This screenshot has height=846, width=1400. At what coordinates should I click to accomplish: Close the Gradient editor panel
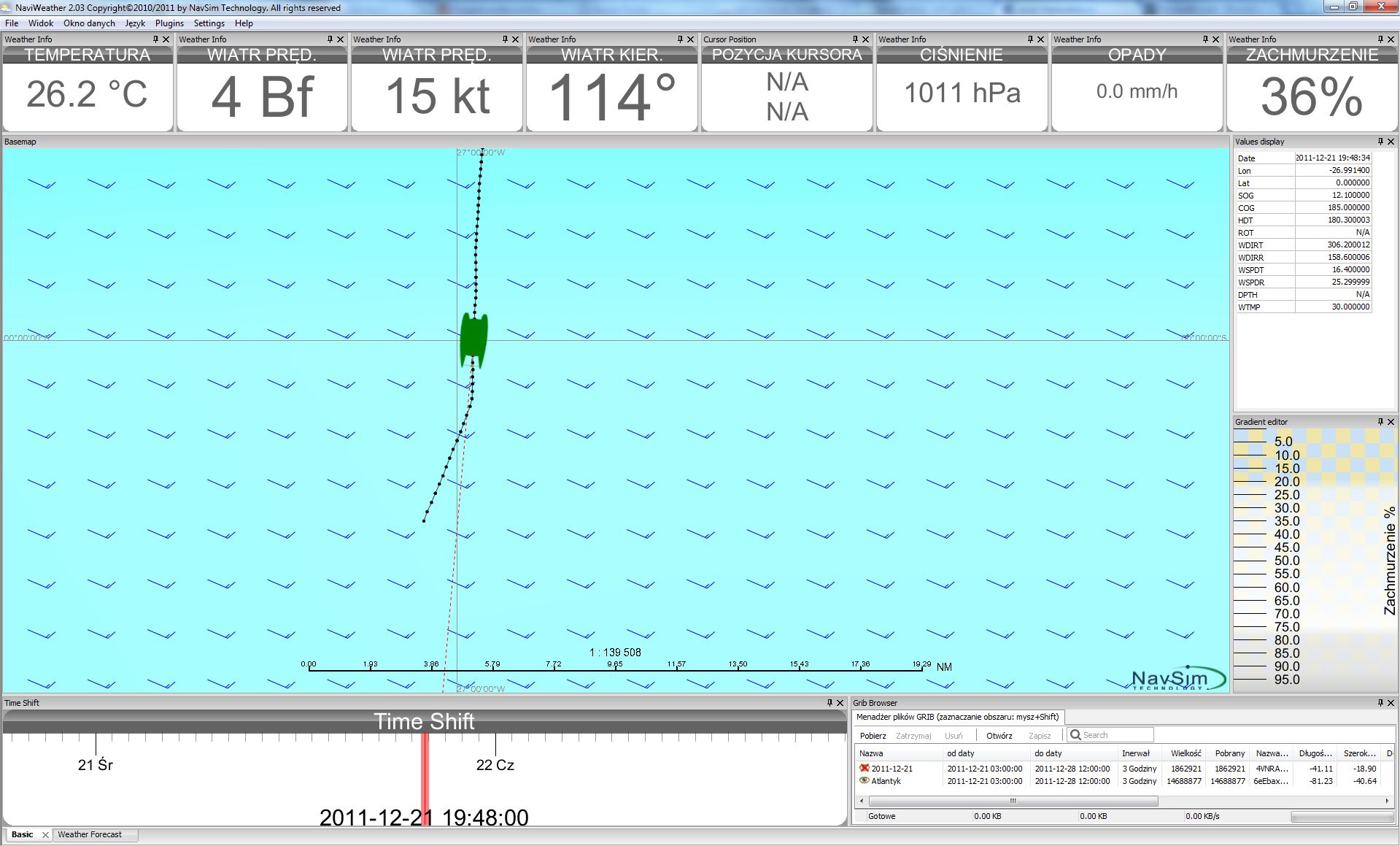pos(1391,422)
